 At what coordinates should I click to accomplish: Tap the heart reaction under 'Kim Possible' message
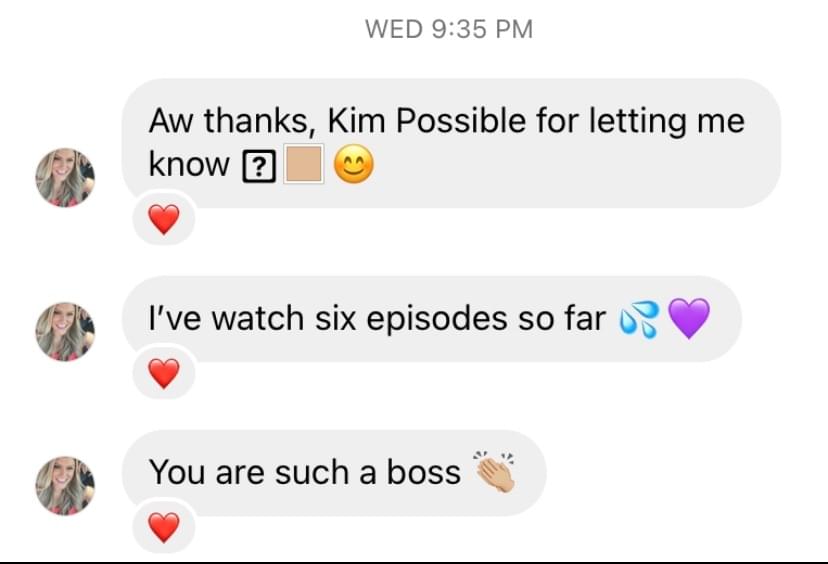click(164, 219)
